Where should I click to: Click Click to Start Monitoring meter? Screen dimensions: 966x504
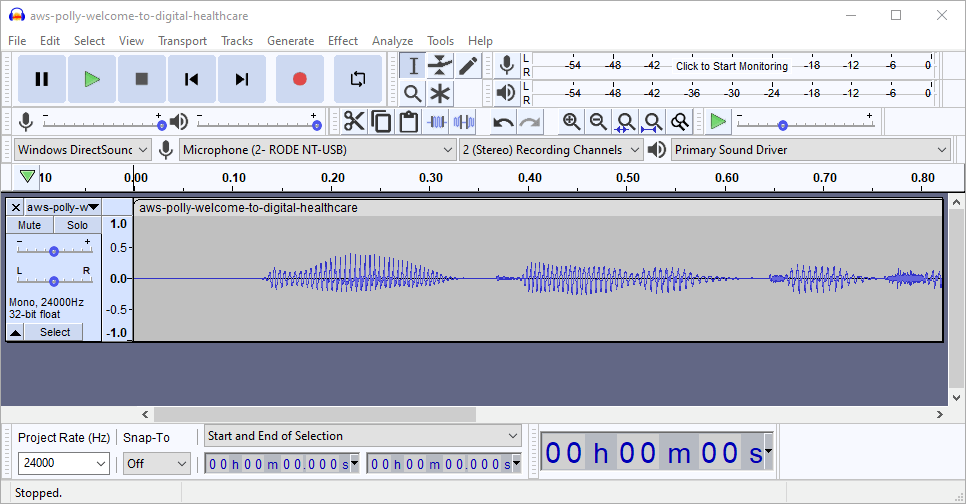pyautogui.click(x=732, y=66)
